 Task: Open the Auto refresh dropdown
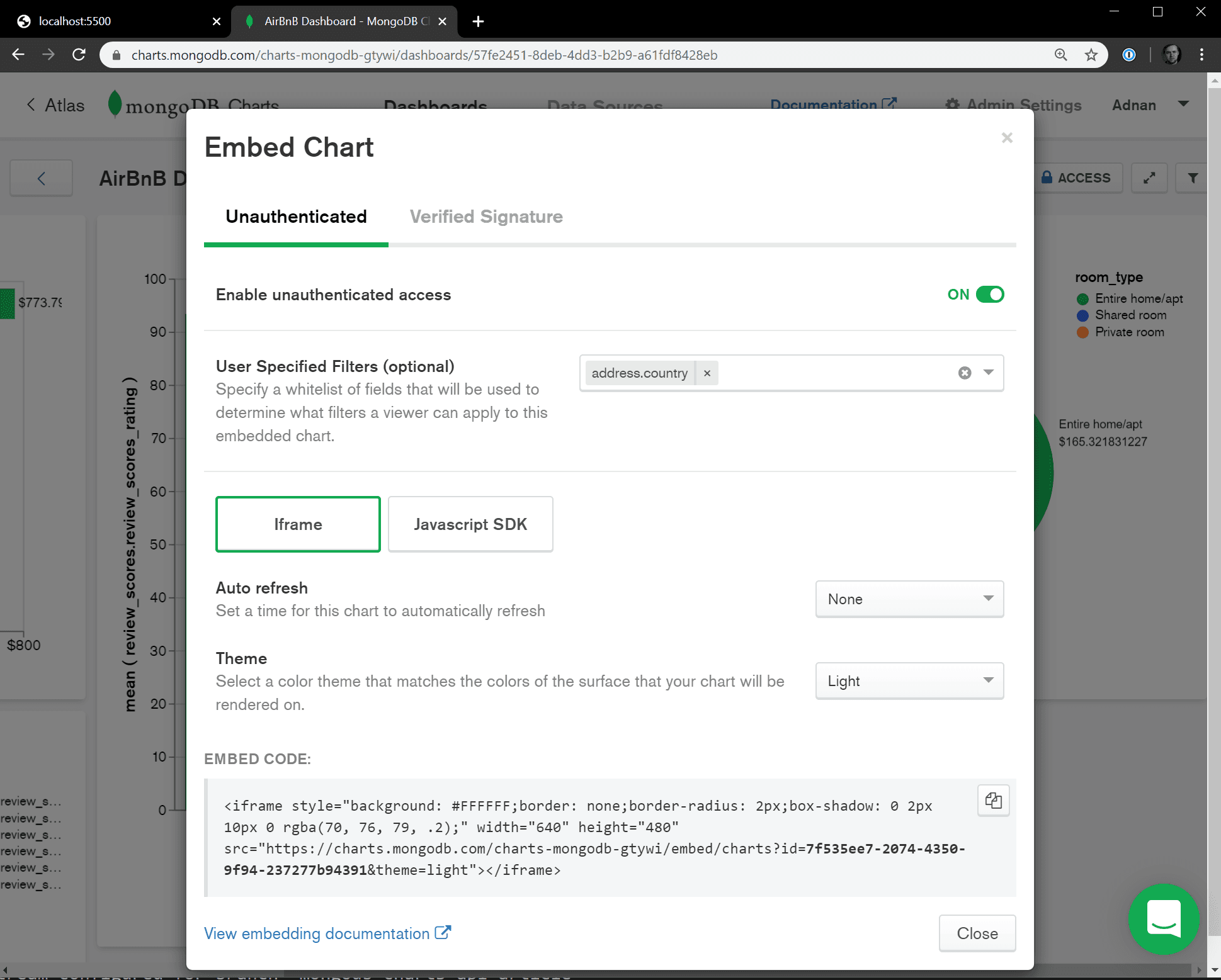tap(909, 599)
